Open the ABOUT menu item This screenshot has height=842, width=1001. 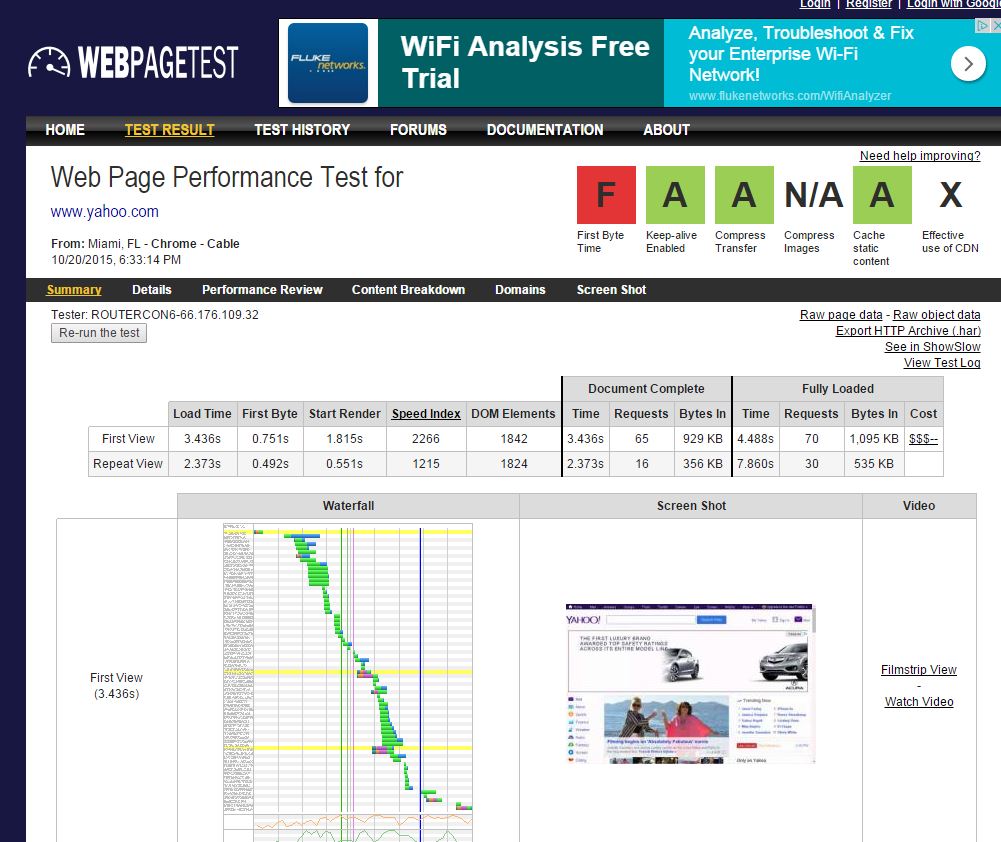pos(666,130)
